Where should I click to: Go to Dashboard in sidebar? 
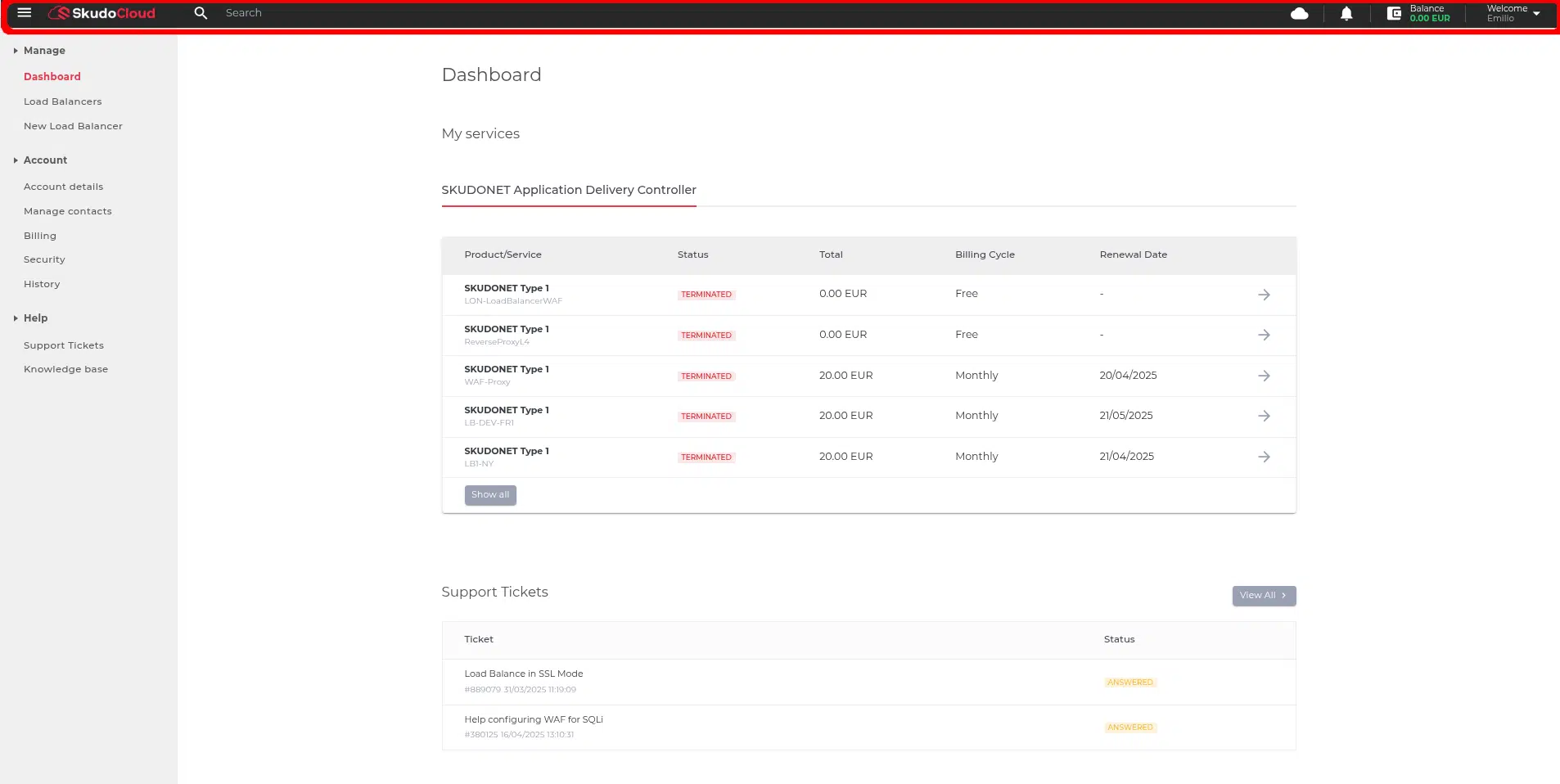point(52,77)
